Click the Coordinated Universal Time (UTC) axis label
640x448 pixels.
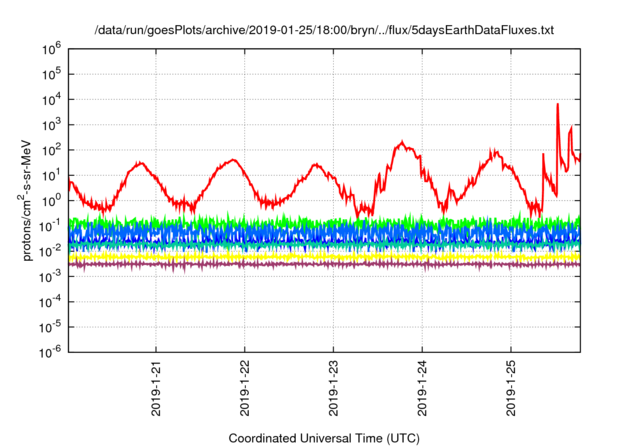[324, 438]
